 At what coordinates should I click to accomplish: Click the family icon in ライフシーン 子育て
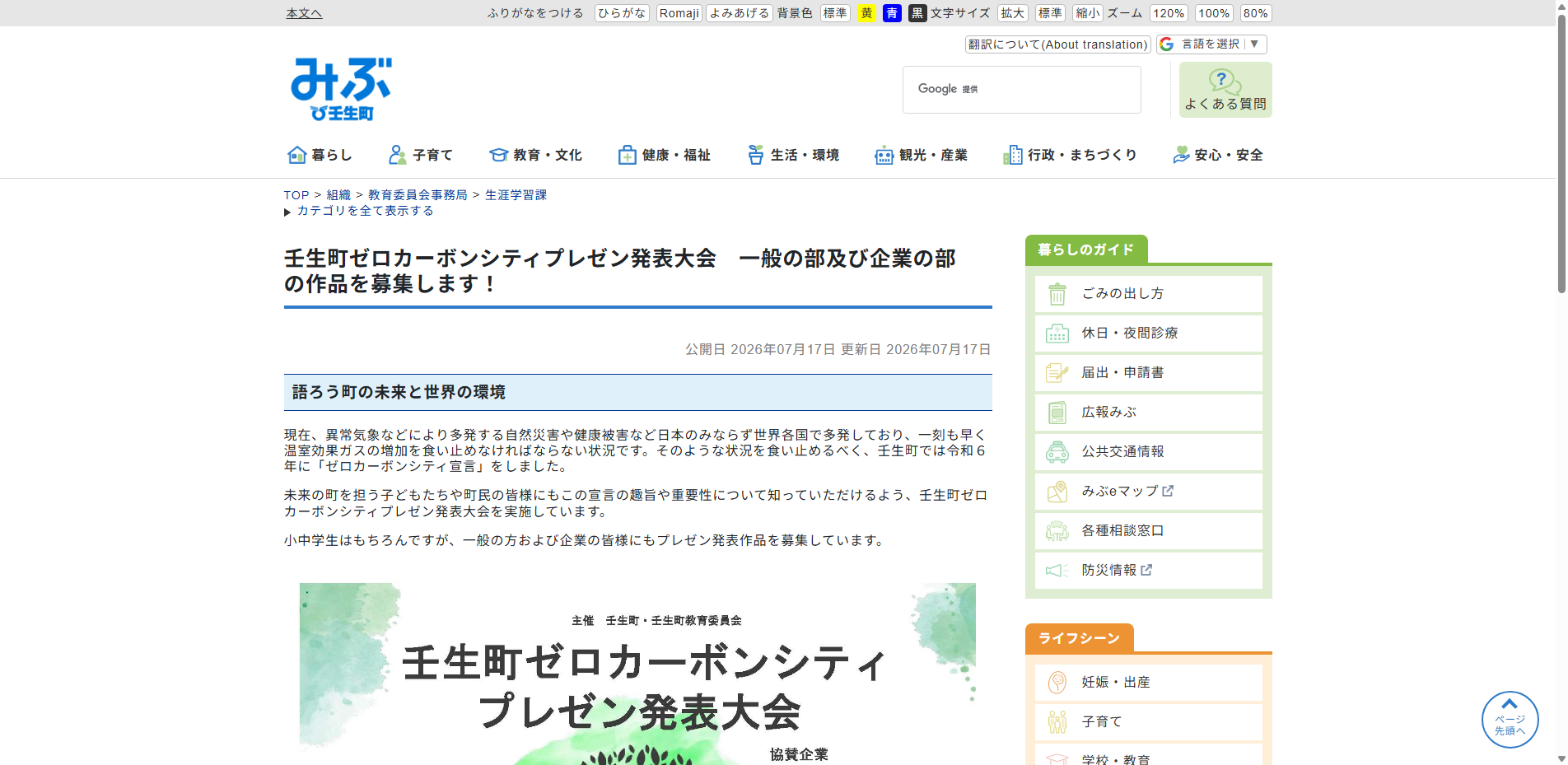1057,721
